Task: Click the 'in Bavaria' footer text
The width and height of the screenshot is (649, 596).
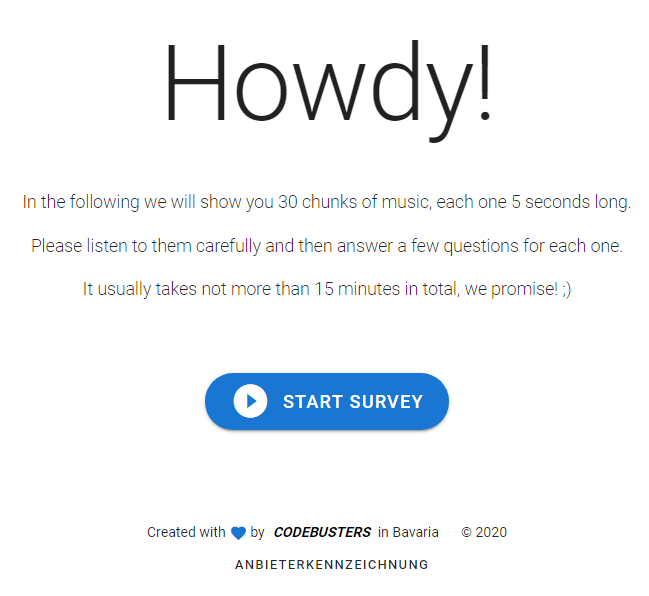Action: [408, 532]
